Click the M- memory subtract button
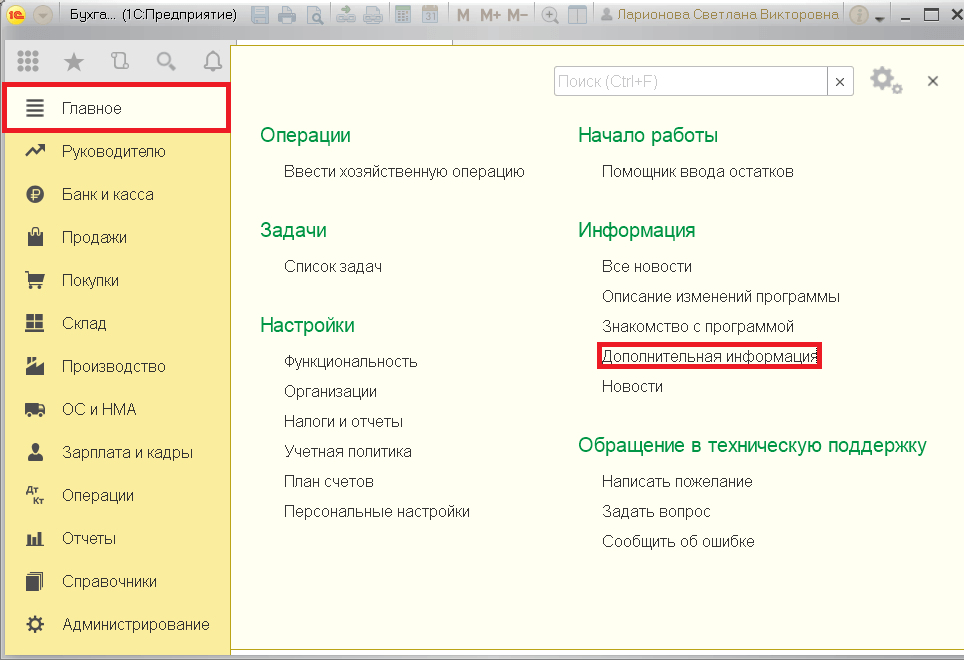The width and height of the screenshot is (964, 660). click(517, 15)
